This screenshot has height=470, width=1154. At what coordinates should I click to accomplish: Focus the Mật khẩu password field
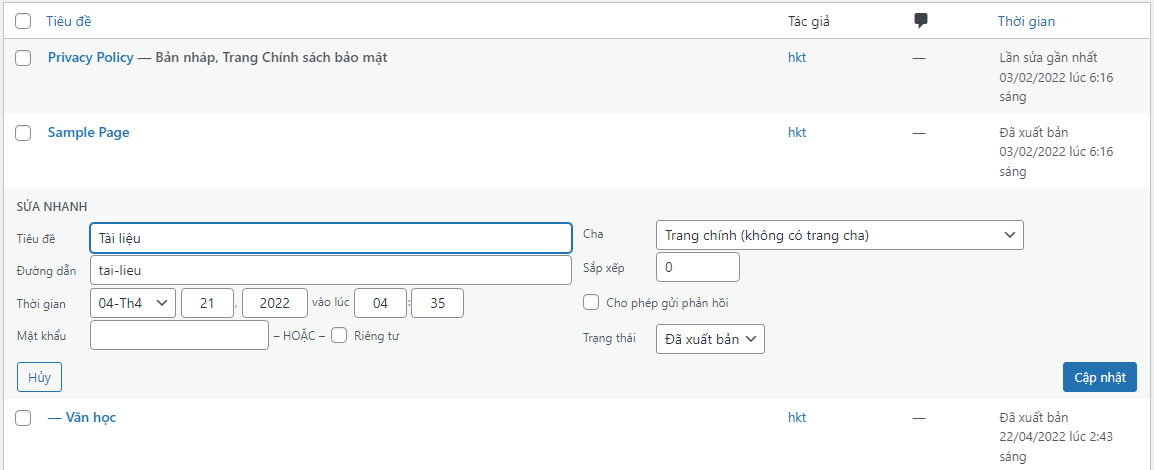[179, 336]
